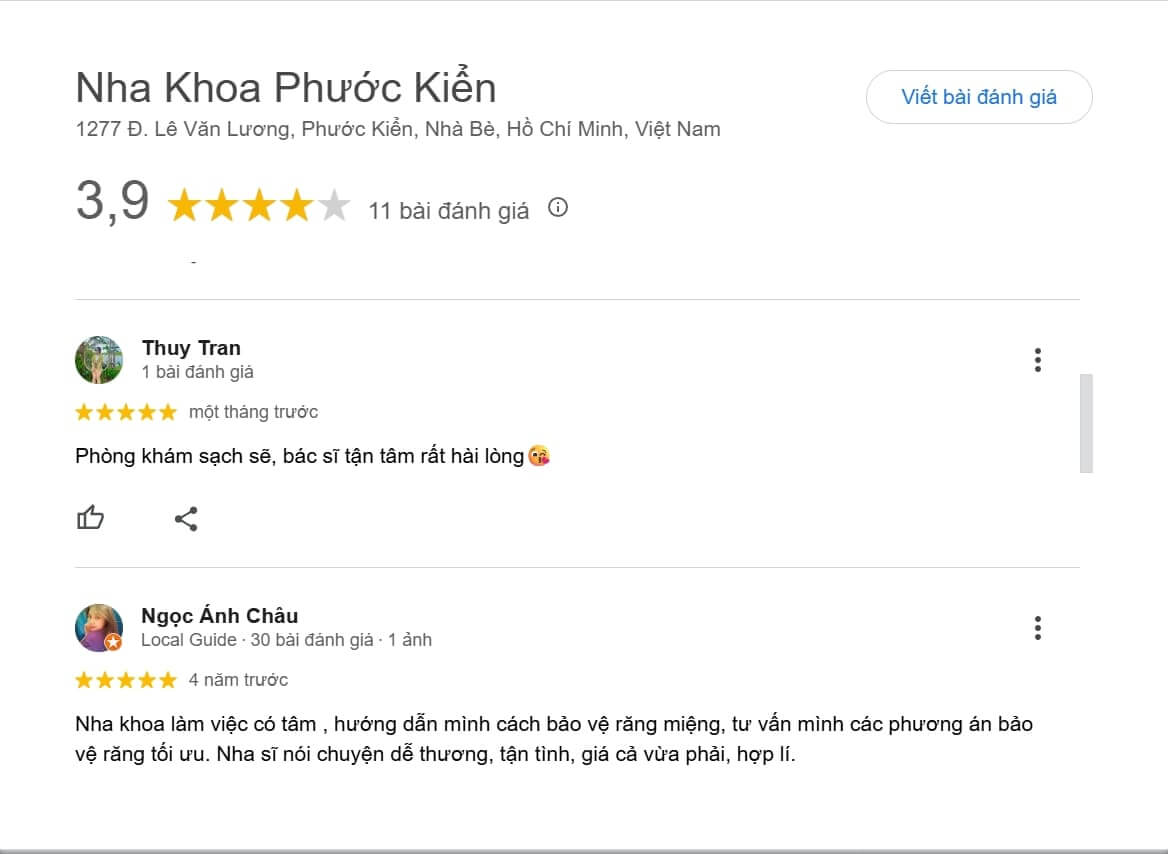The image size is (1168, 854).
Task: Open the share icon below Thuy Tran's review
Action: (x=187, y=518)
